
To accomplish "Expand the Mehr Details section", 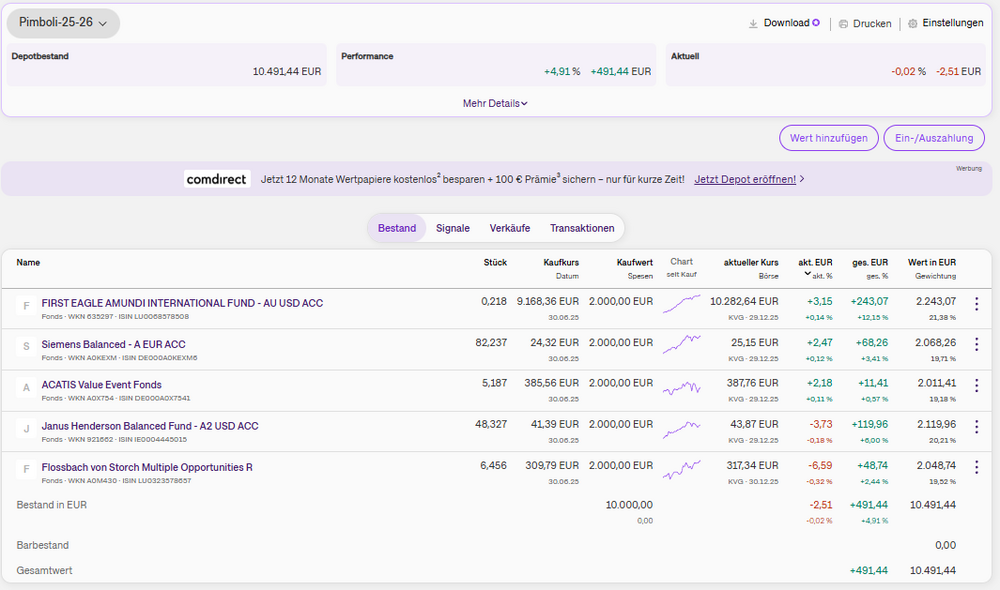I will point(495,103).
